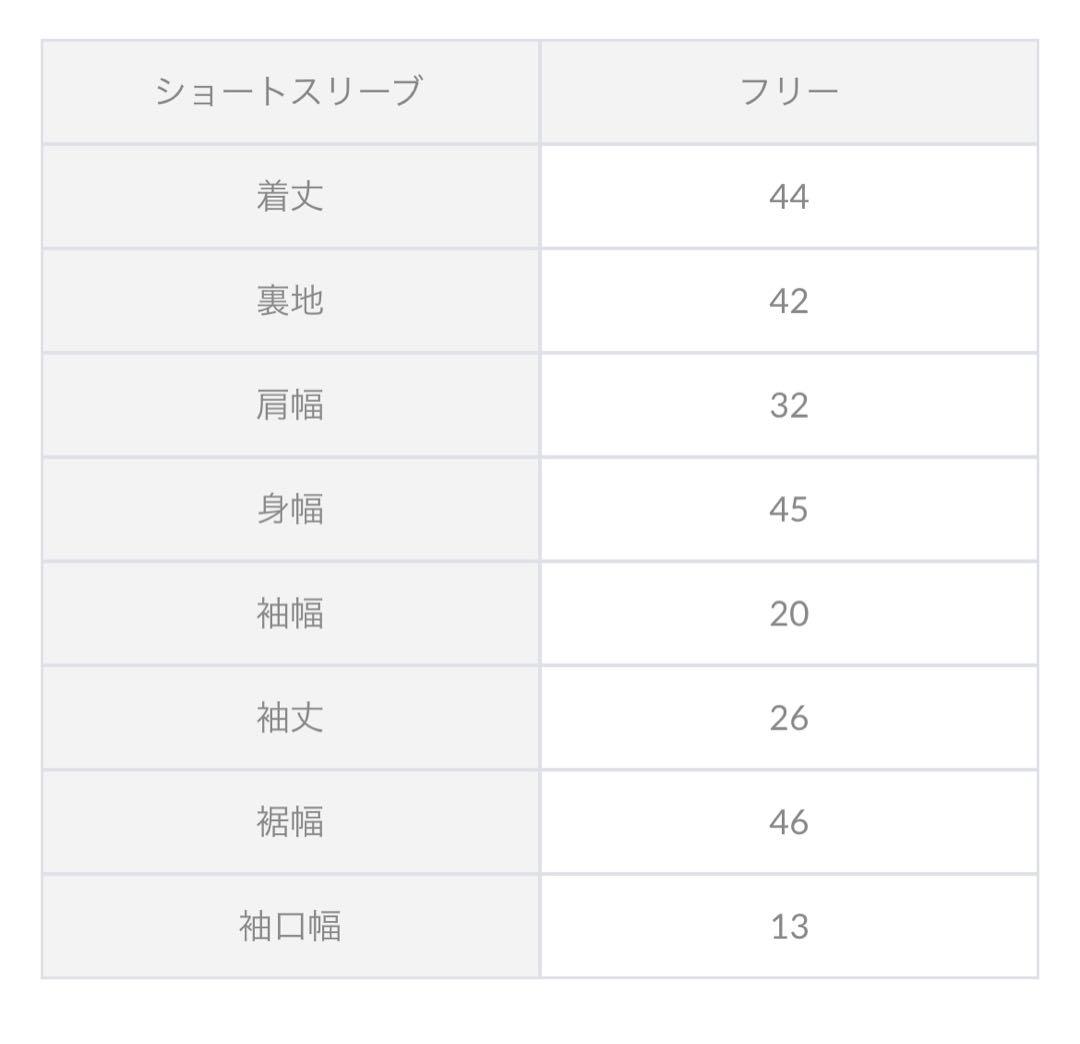Click the 着丈 value 44

pyautogui.click(x=789, y=197)
